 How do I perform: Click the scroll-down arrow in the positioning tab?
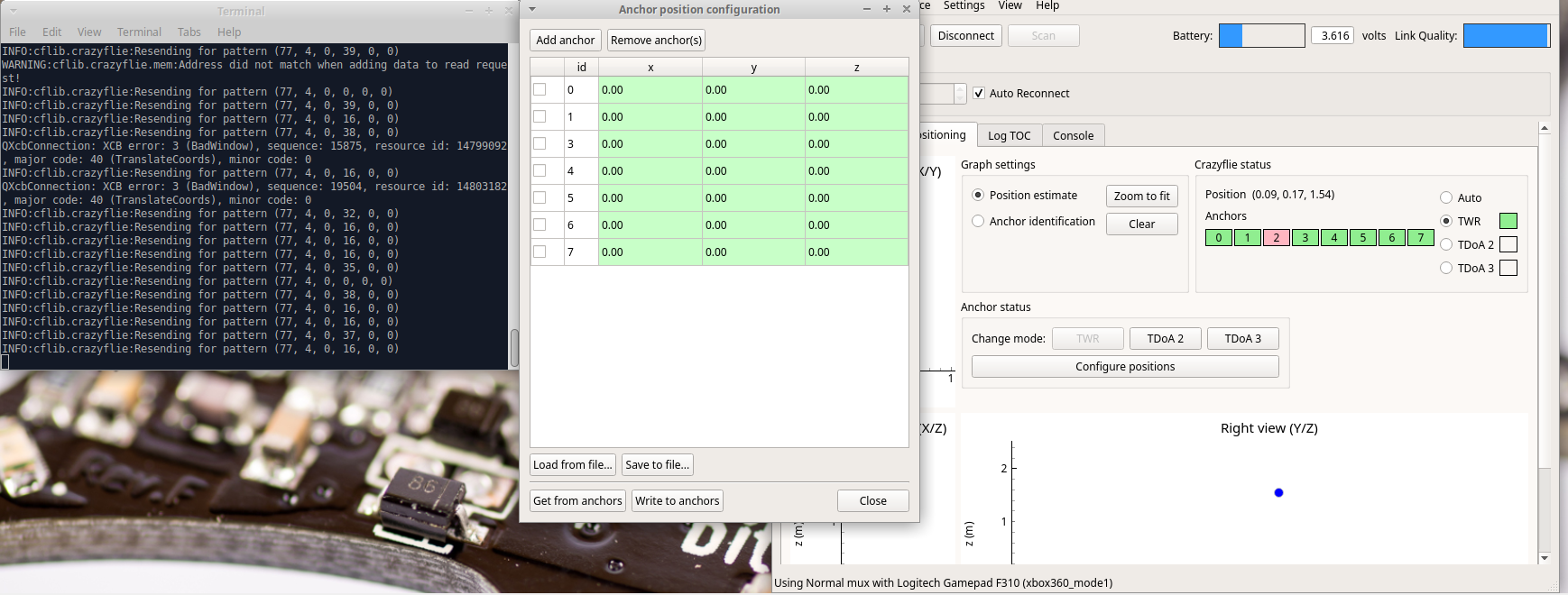pos(1544,558)
